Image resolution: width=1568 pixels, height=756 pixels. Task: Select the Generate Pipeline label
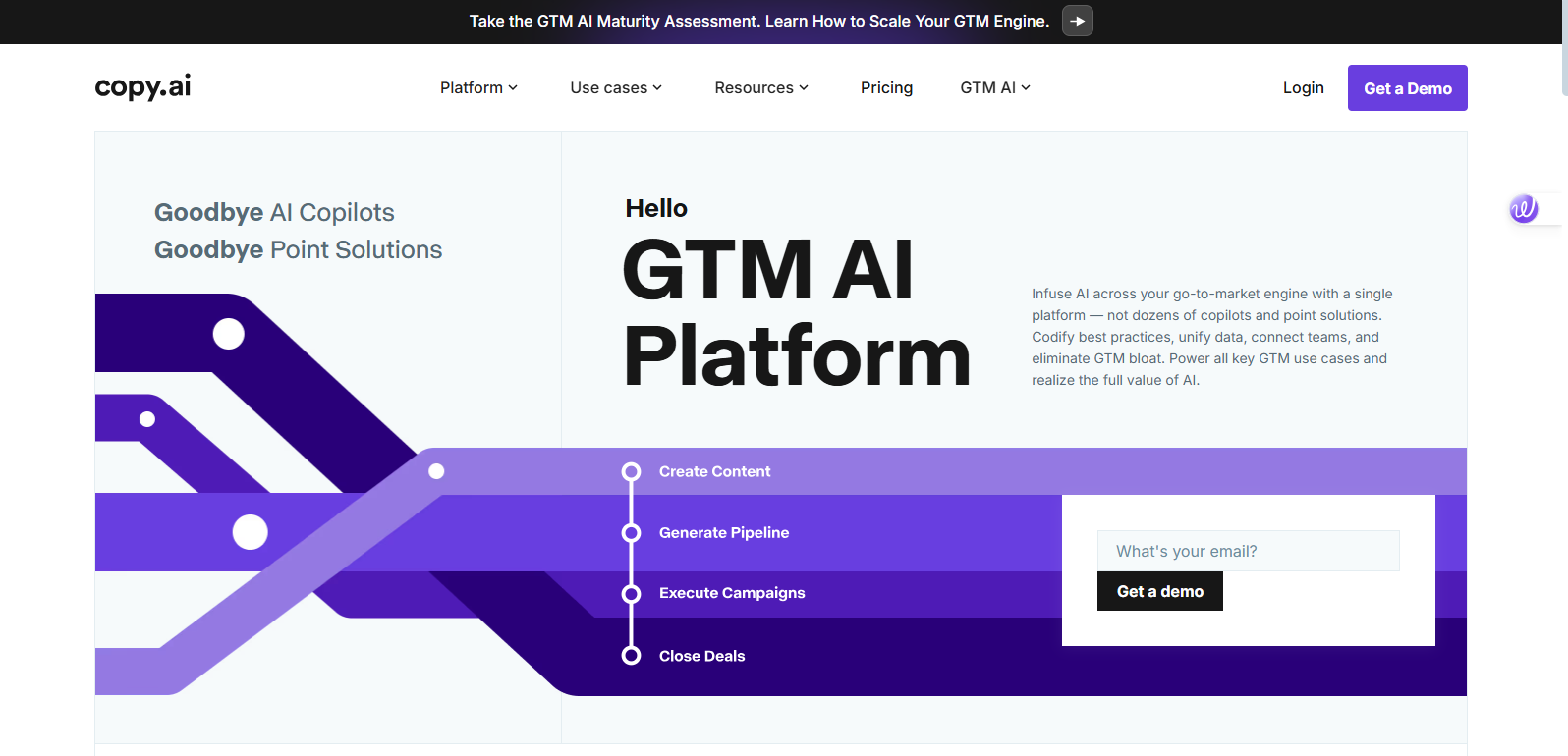click(x=724, y=533)
